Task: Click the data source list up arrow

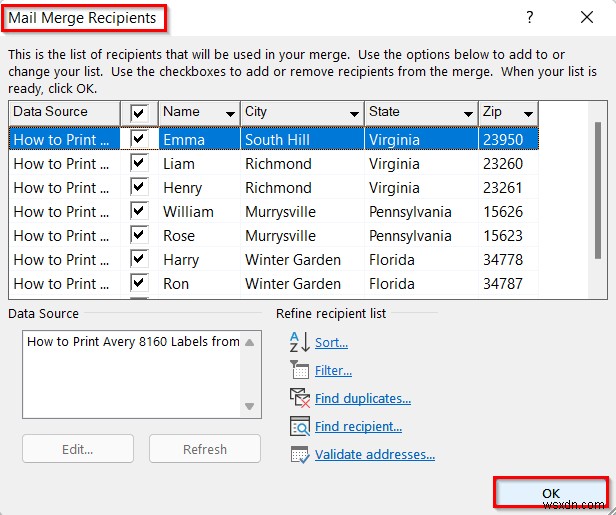Action: coord(249,343)
